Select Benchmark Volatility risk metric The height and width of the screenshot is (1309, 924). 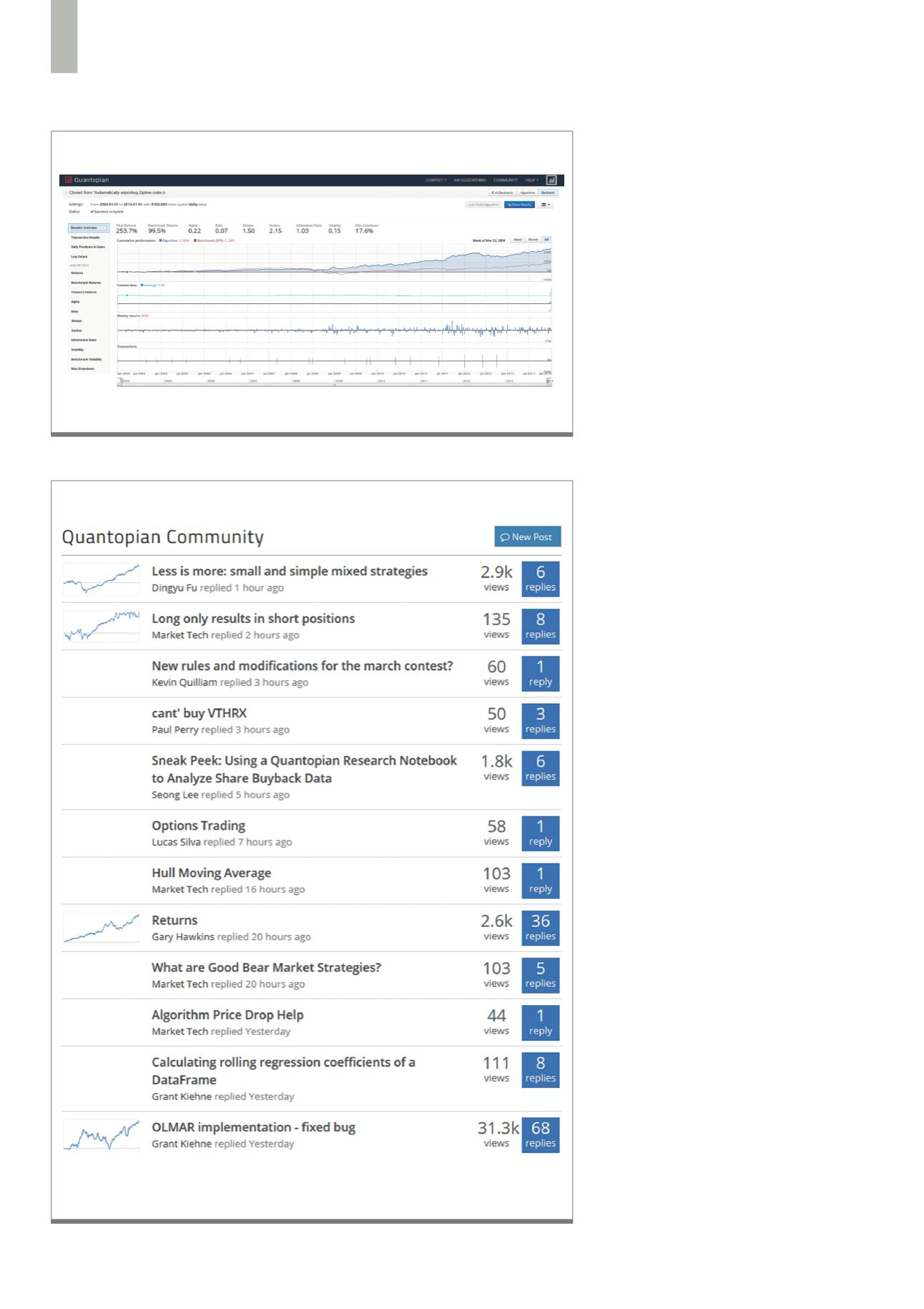coord(87,359)
